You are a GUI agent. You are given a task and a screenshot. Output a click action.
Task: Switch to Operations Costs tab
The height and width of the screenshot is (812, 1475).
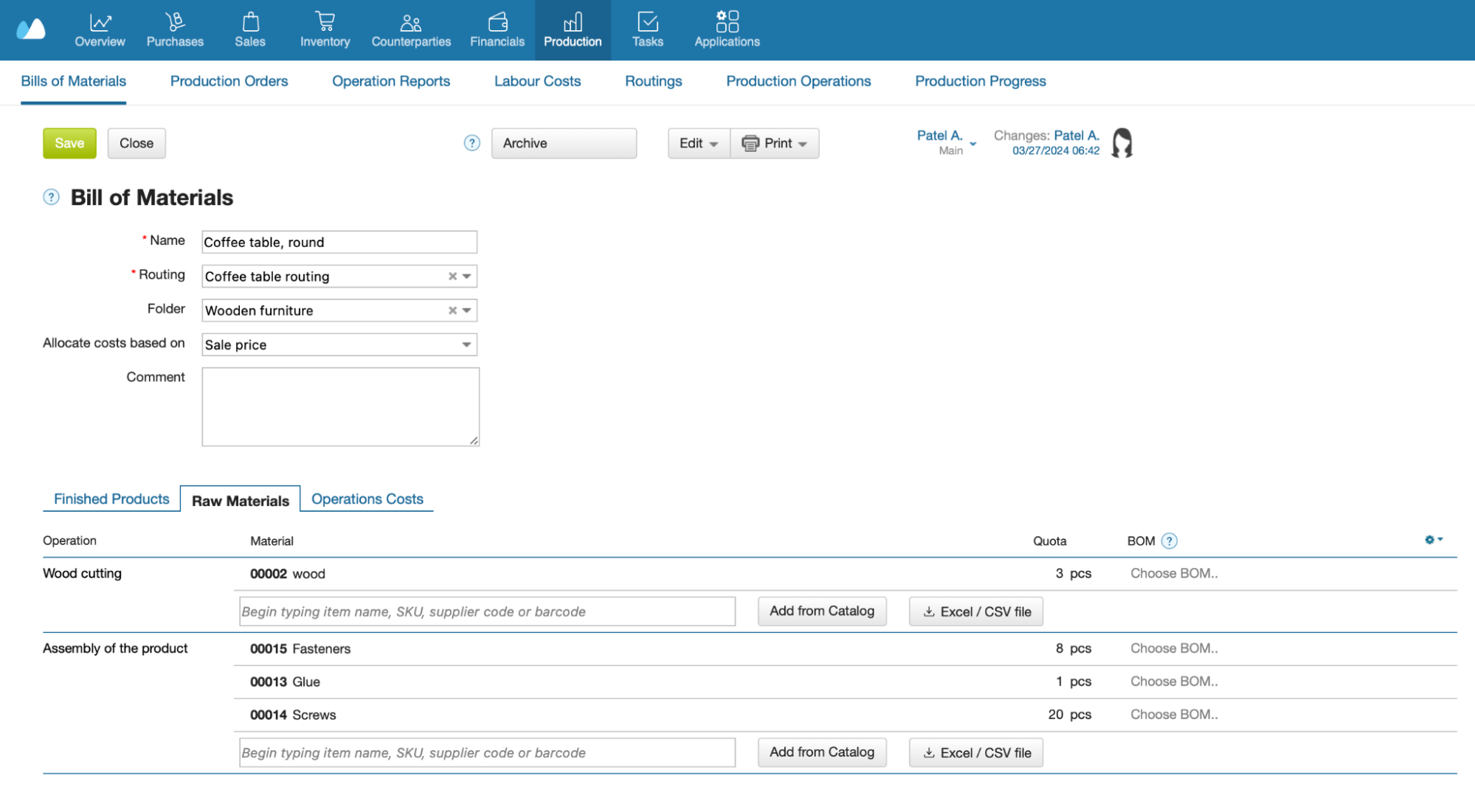[367, 499]
